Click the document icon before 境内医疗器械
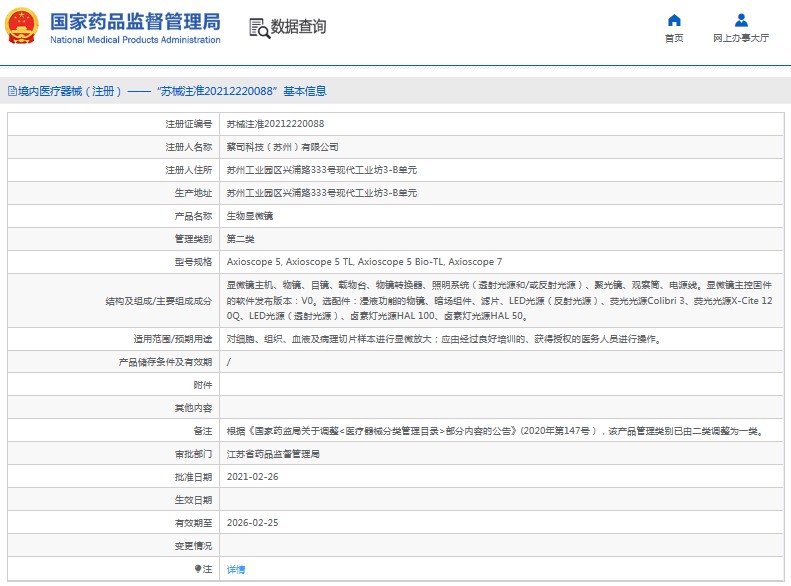Screen dimensions: 791x586 point(12,91)
